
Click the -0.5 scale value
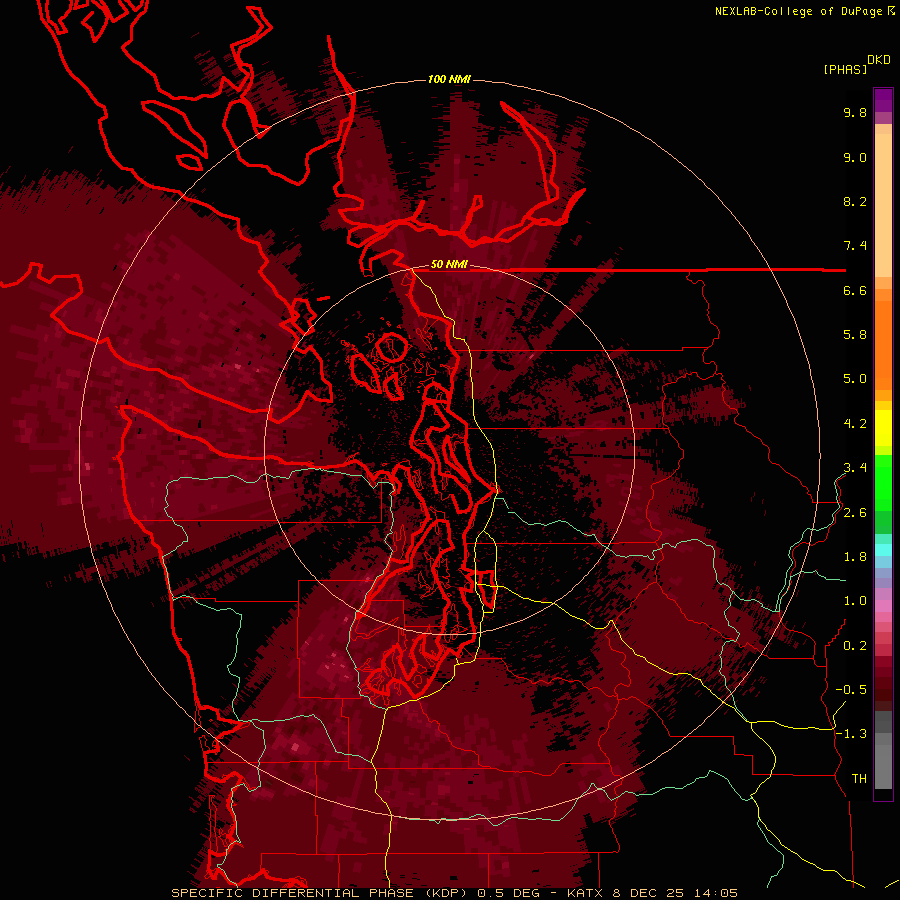(851, 690)
